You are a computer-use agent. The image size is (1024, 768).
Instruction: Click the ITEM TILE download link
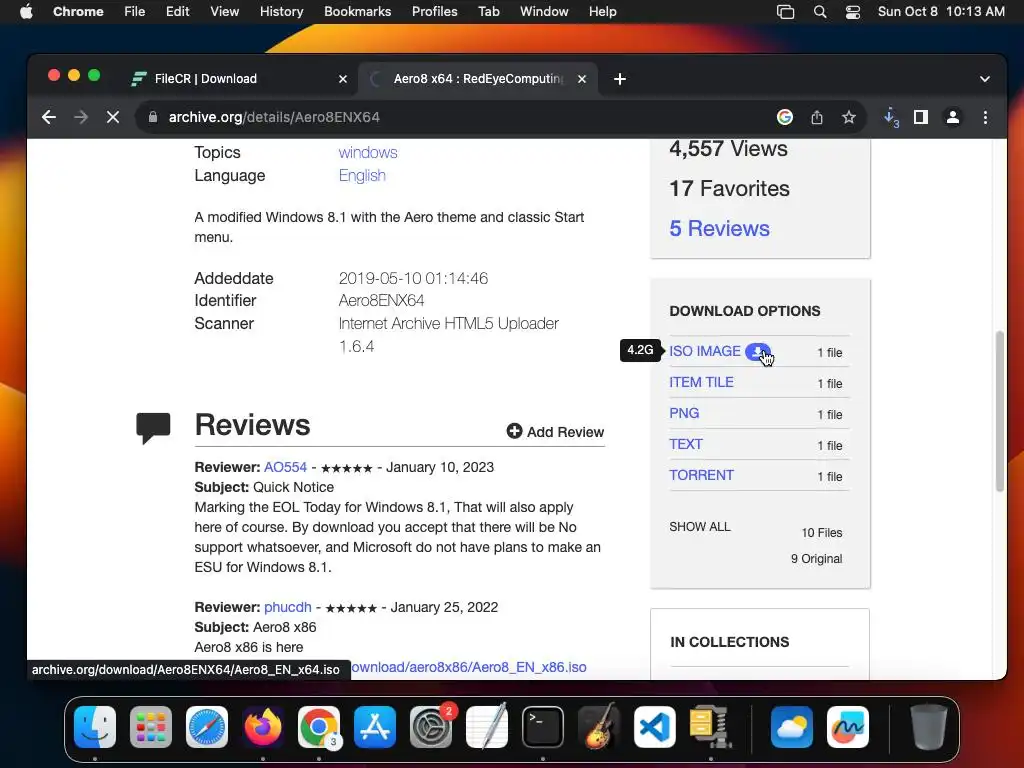tap(701, 382)
